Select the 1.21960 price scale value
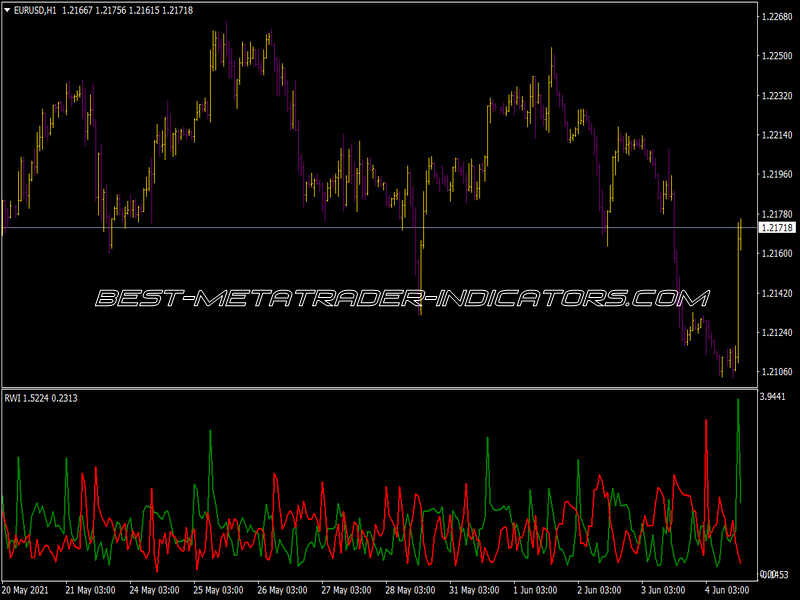This screenshot has height=600, width=800. coord(777,174)
